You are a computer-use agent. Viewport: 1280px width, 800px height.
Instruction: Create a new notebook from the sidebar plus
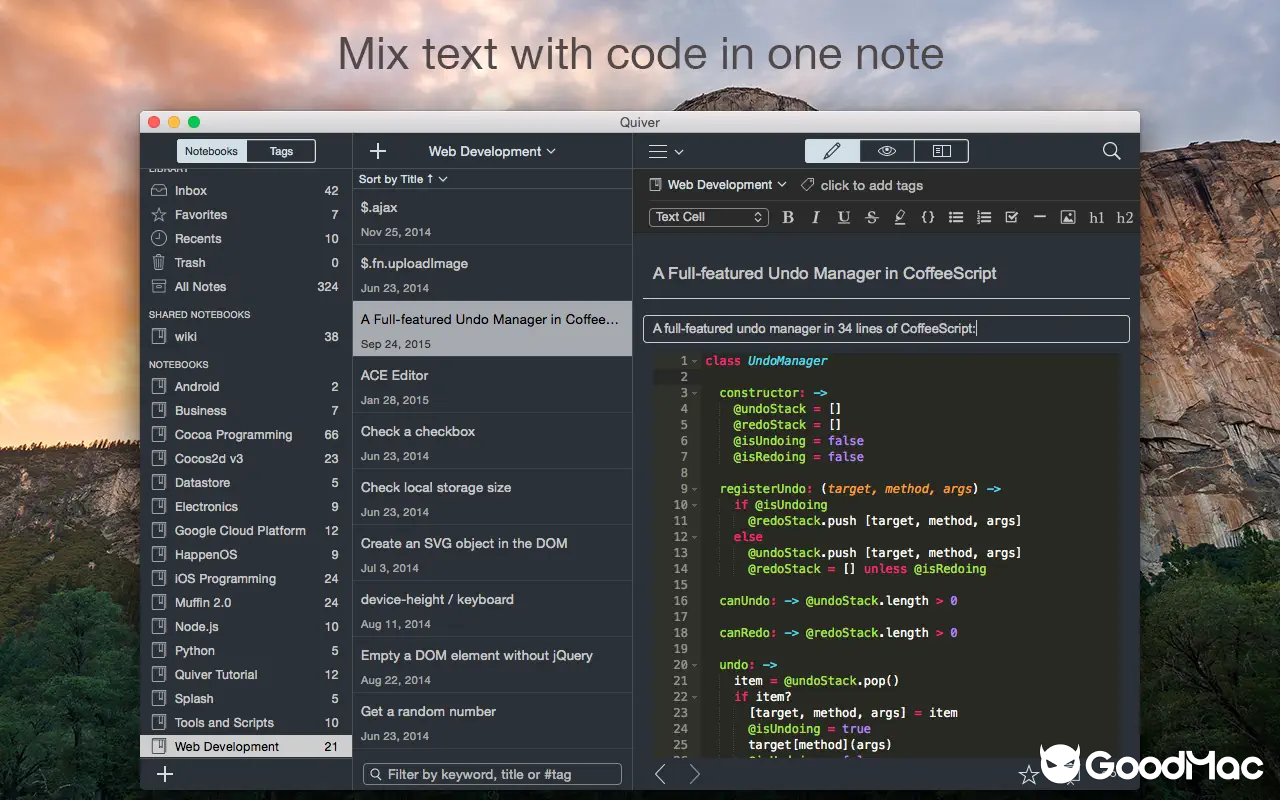166,773
